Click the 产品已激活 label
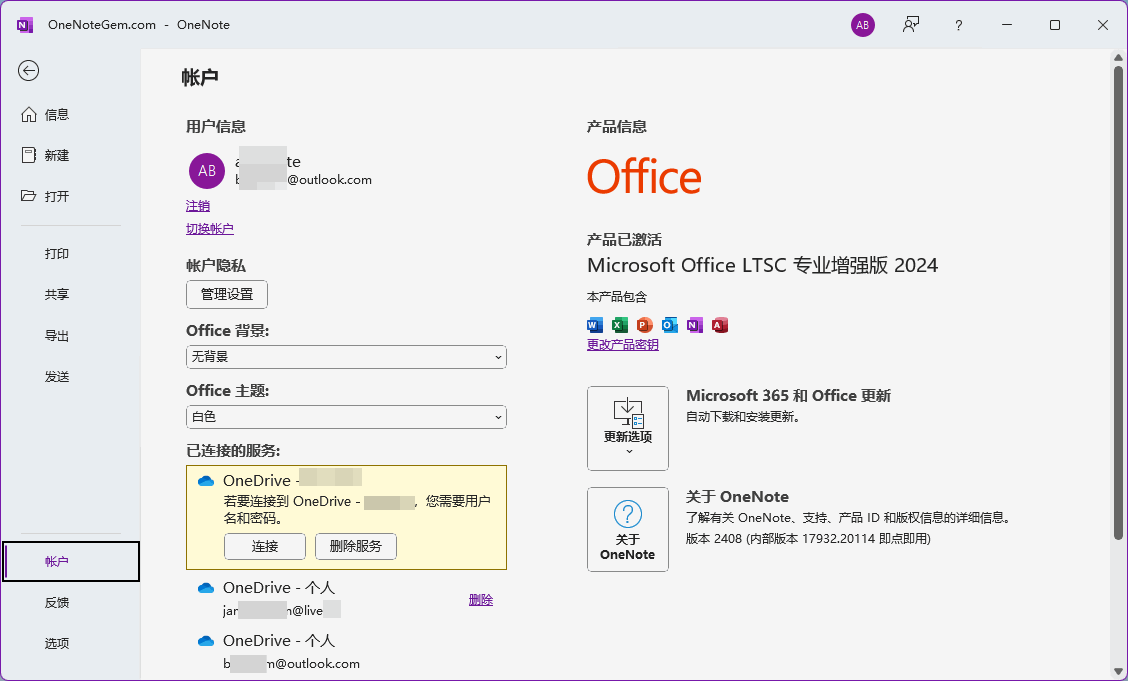Viewport: 1128px width, 681px height. point(624,240)
